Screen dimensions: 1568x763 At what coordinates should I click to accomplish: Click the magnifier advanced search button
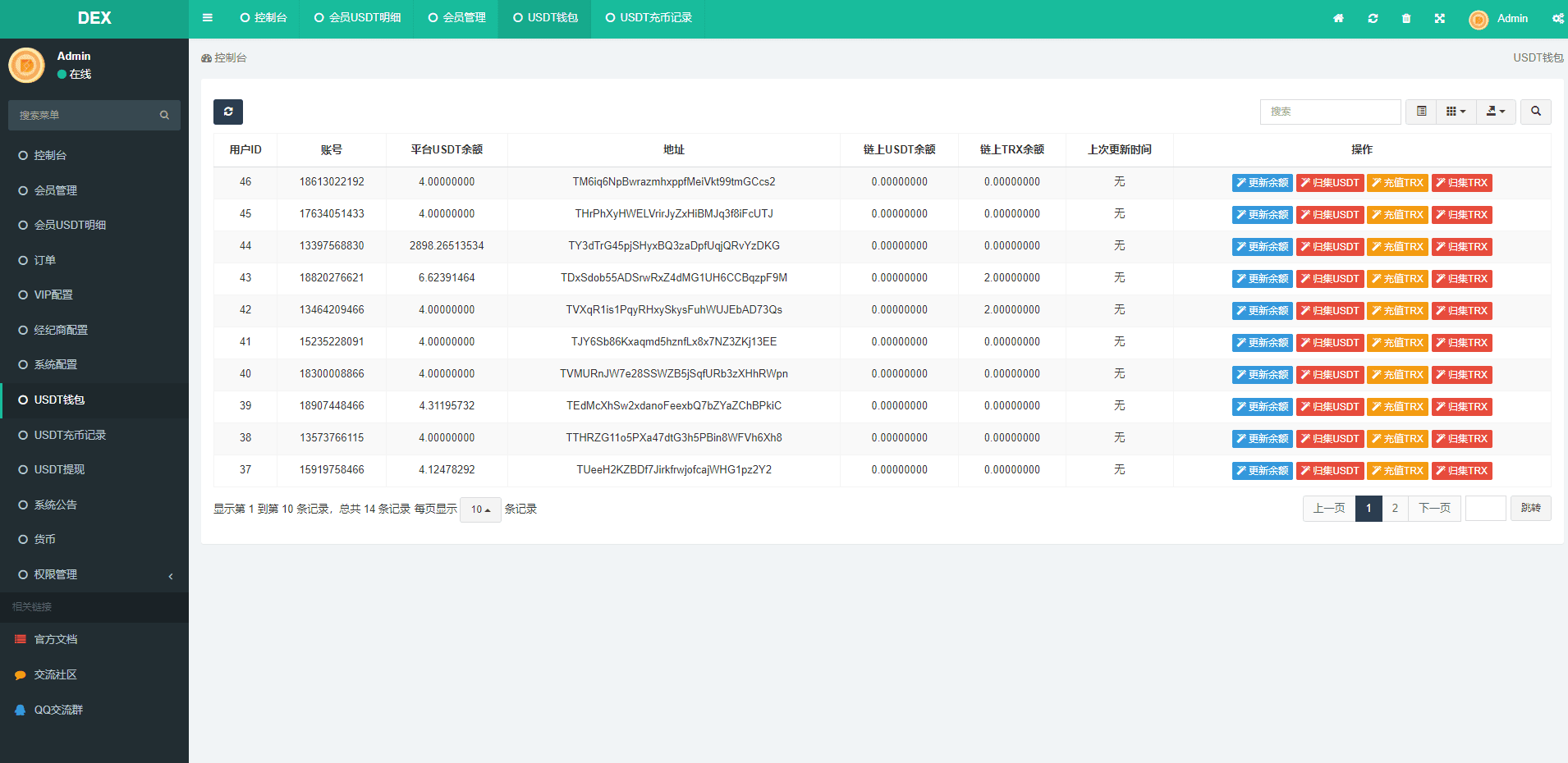click(1535, 112)
